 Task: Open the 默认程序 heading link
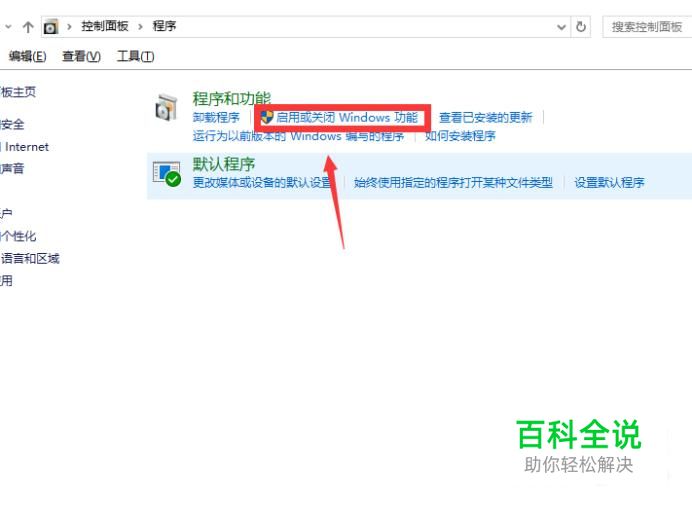pyautogui.click(x=224, y=164)
